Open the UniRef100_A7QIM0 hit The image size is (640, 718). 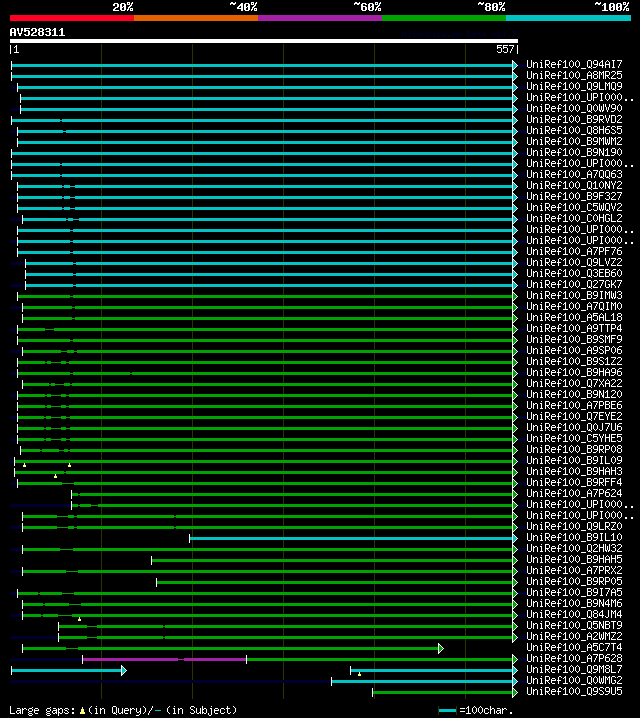click(574, 306)
